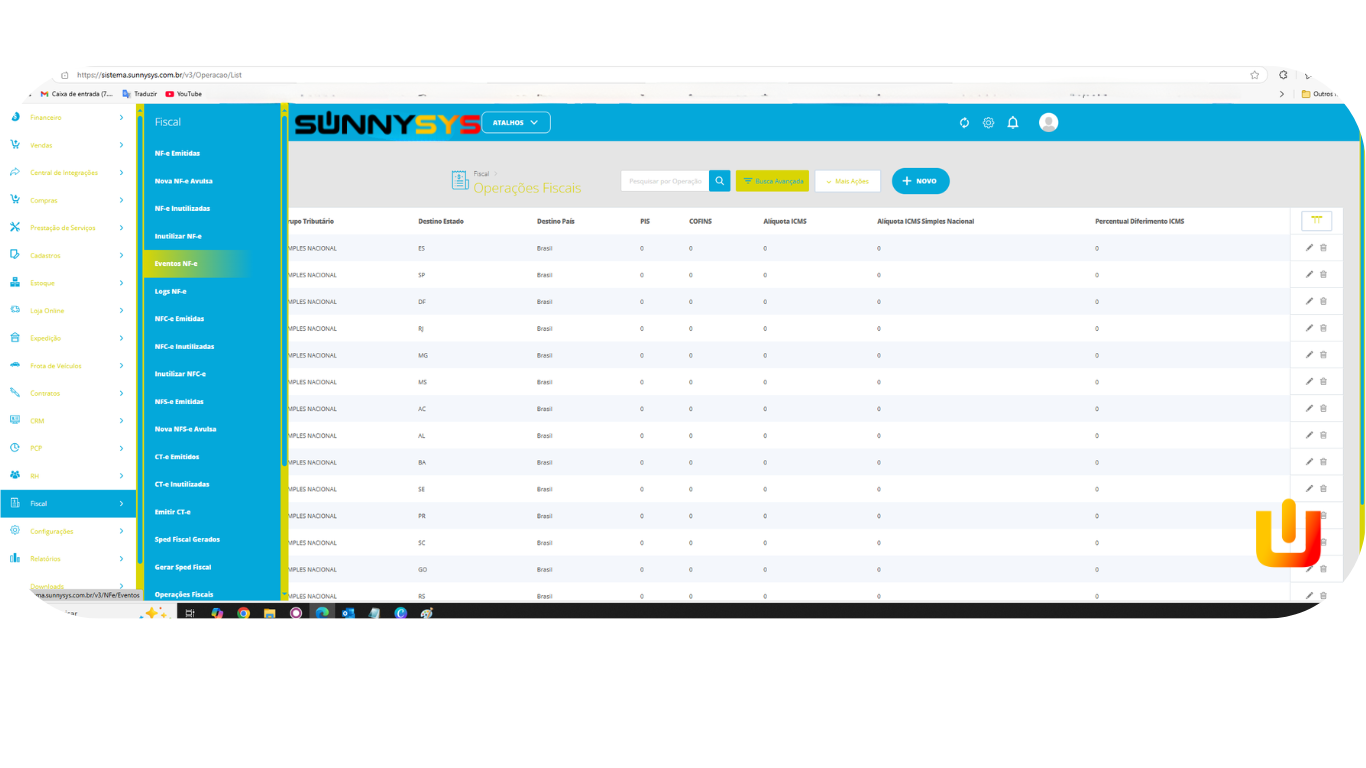
Task: Delete the SP row with the trash icon
Action: [1323, 274]
